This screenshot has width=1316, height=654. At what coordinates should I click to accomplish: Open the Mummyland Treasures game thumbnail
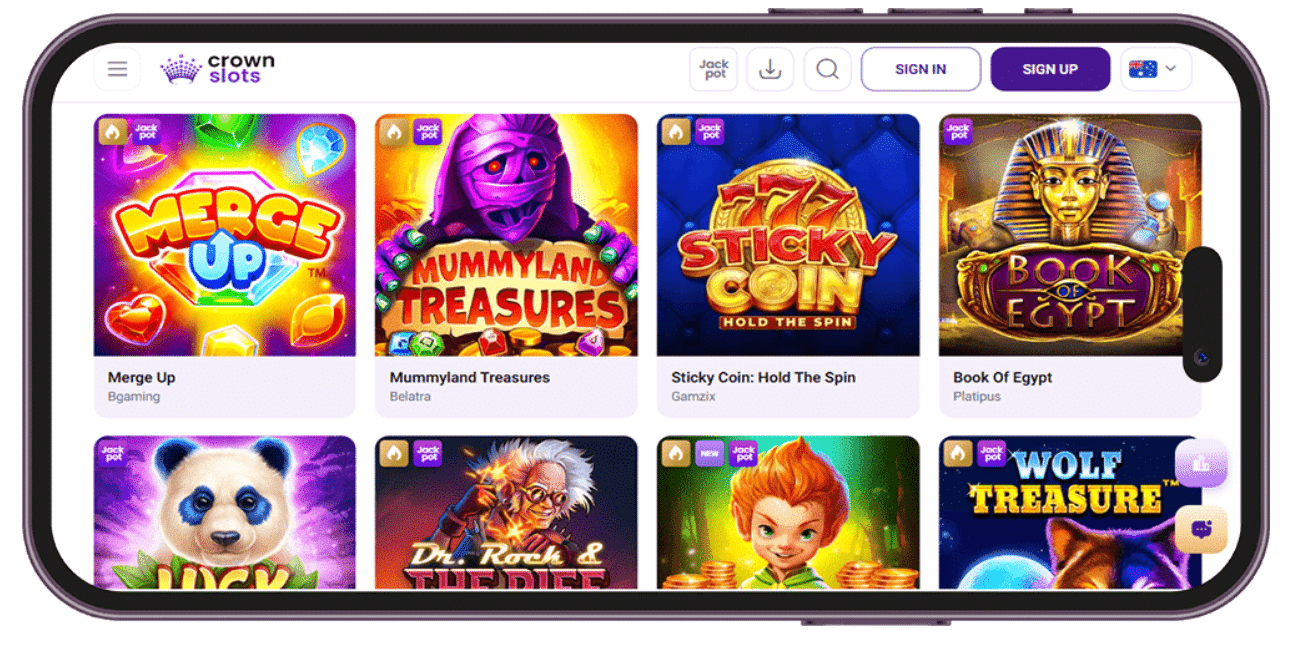point(506,235)
